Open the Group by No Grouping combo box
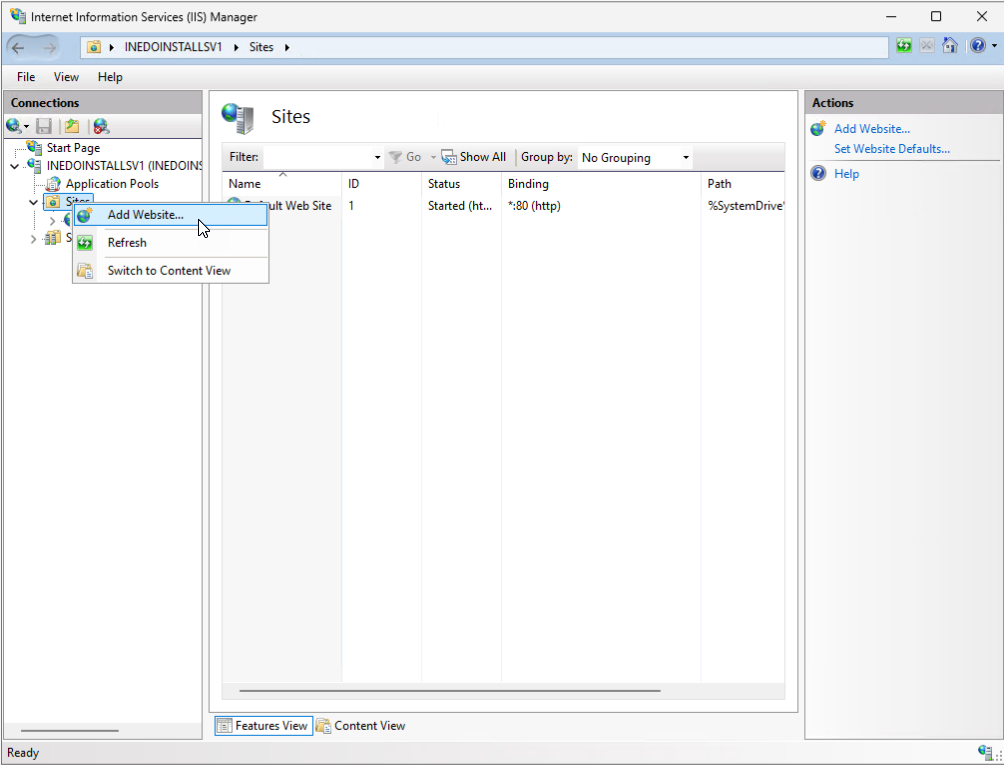Viewport: 1004px width, 765px height. click(635, 157)
